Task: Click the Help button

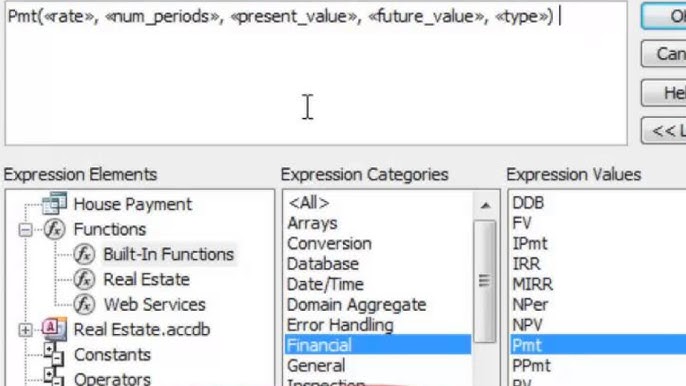Action: click(x=664, y=92)
